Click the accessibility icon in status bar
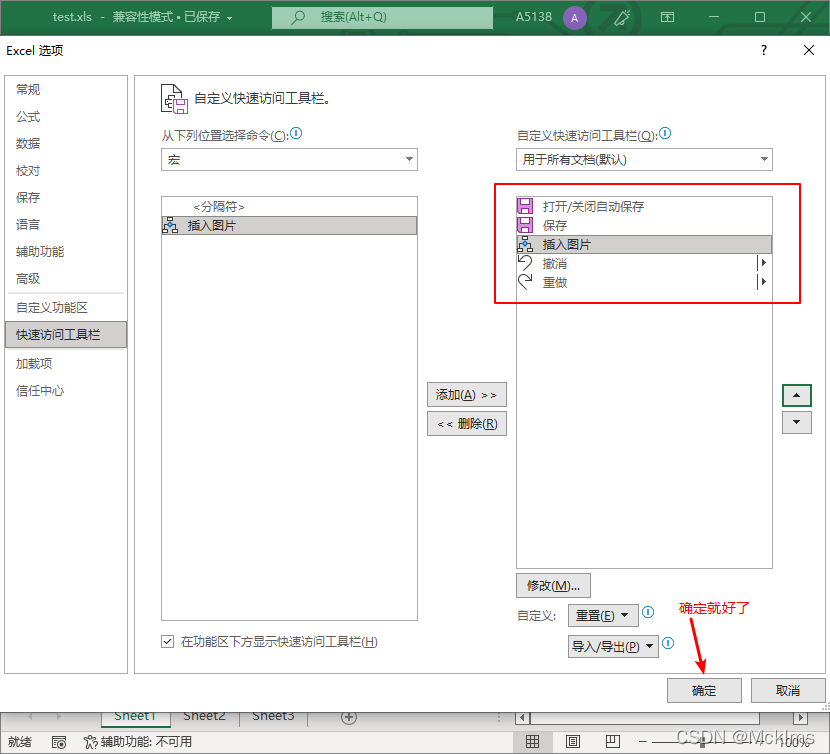This screenshot has width=830, height=754. [91, 742]
